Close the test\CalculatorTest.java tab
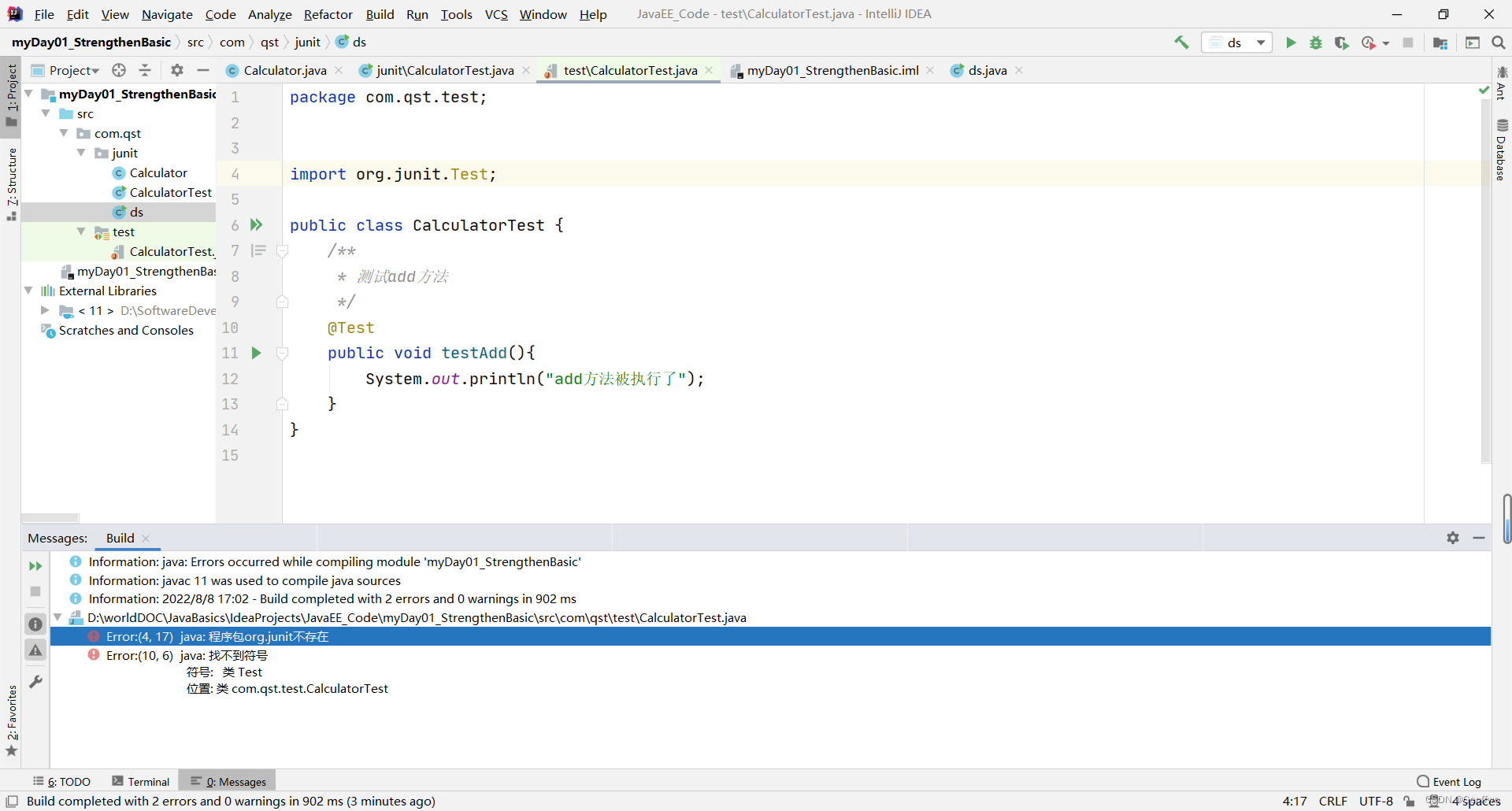 pos(709,70)
